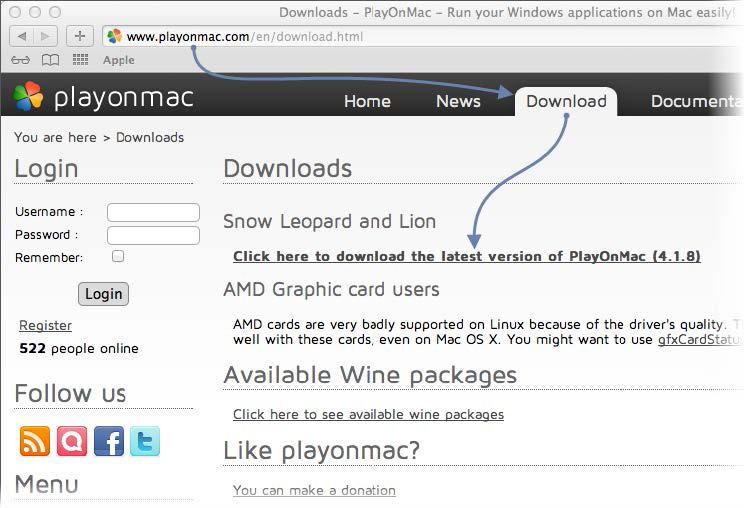This screenshot has height=508, width=745.
Task: Select the Download navigation tab
Action: [x=566, y=101]
